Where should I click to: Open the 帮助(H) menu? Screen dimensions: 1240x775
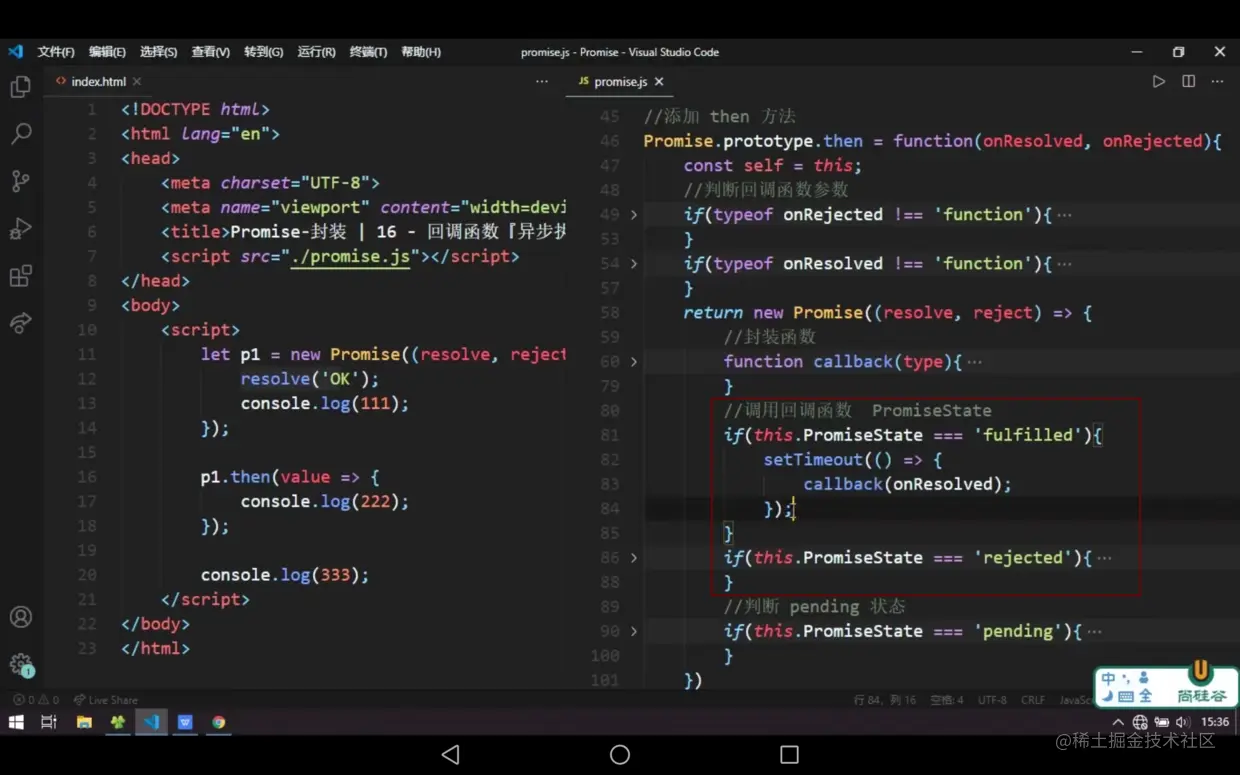click(x=421, y=52)
